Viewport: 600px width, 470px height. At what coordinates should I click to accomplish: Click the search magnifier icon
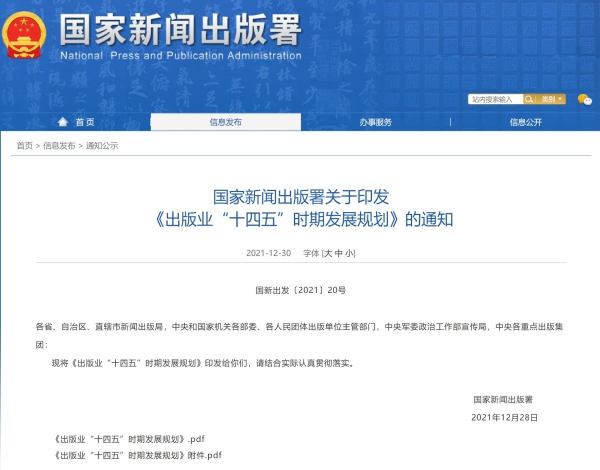[529, 100]
